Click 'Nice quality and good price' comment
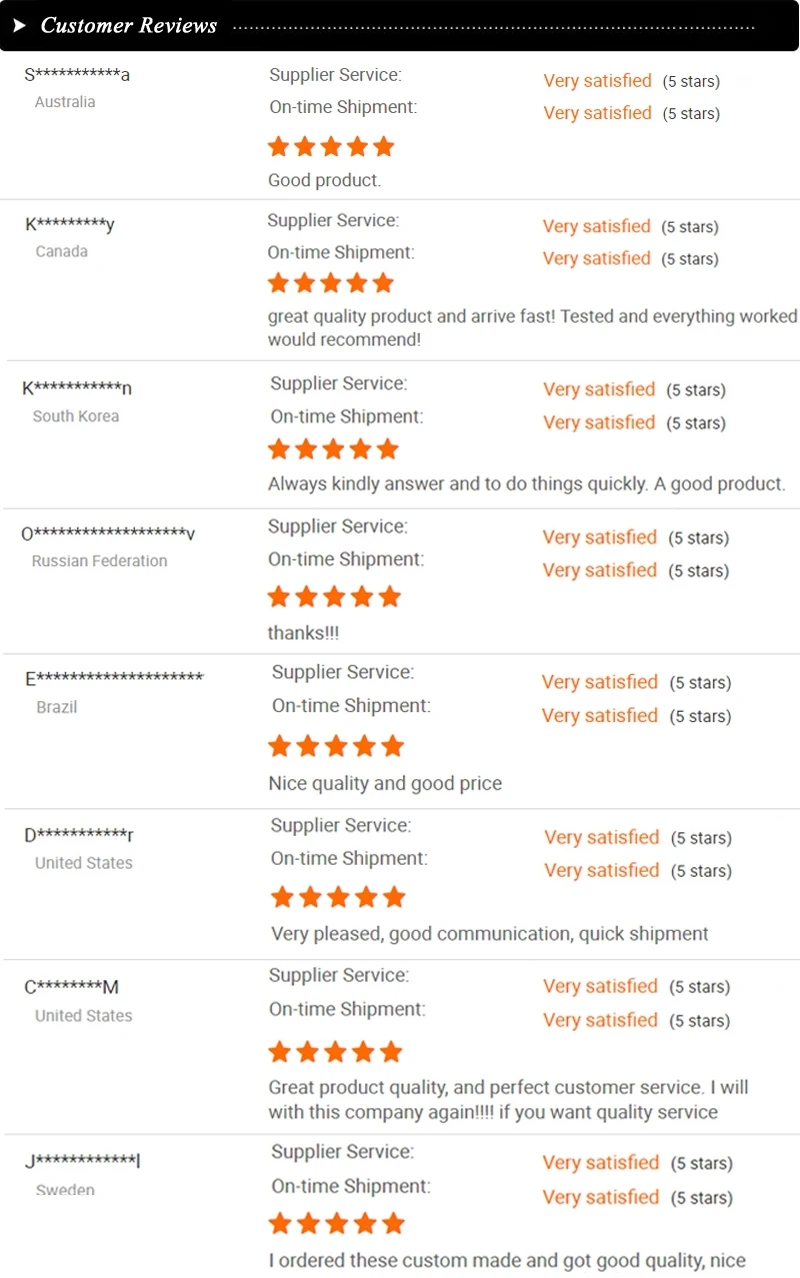Image resolution: width=800 pixels, height=1278 pixels. (385, 784)
